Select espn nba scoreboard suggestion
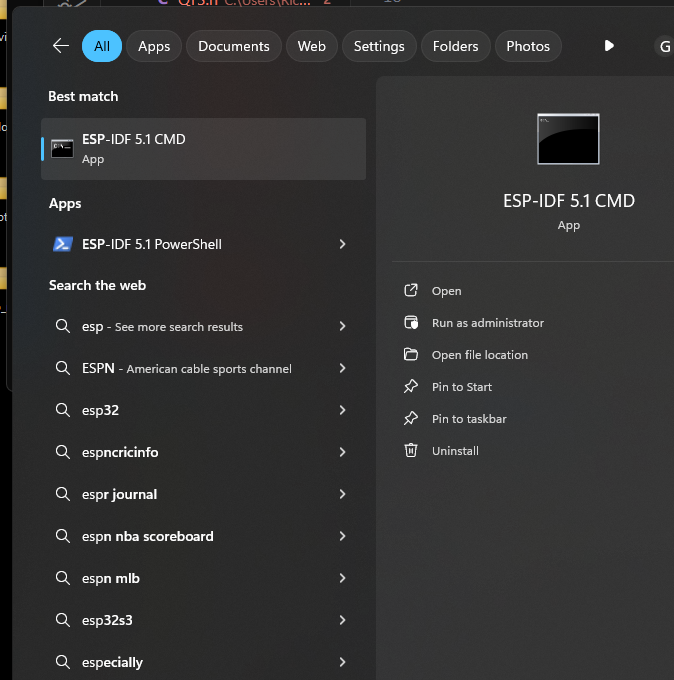Viewport: 674px width, 680px height. tap(203, 536)
